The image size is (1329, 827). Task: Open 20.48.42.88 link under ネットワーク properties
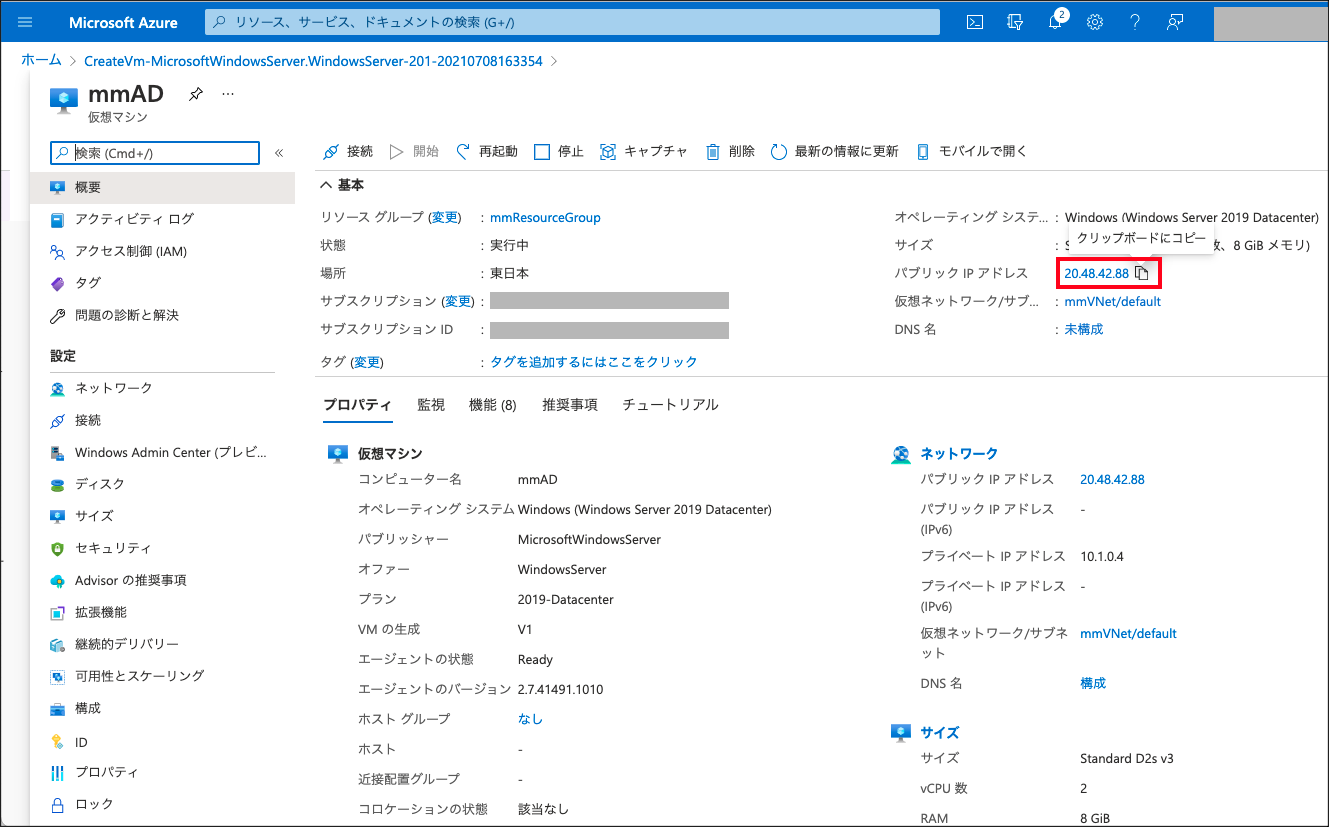(x=1112, y=479)
